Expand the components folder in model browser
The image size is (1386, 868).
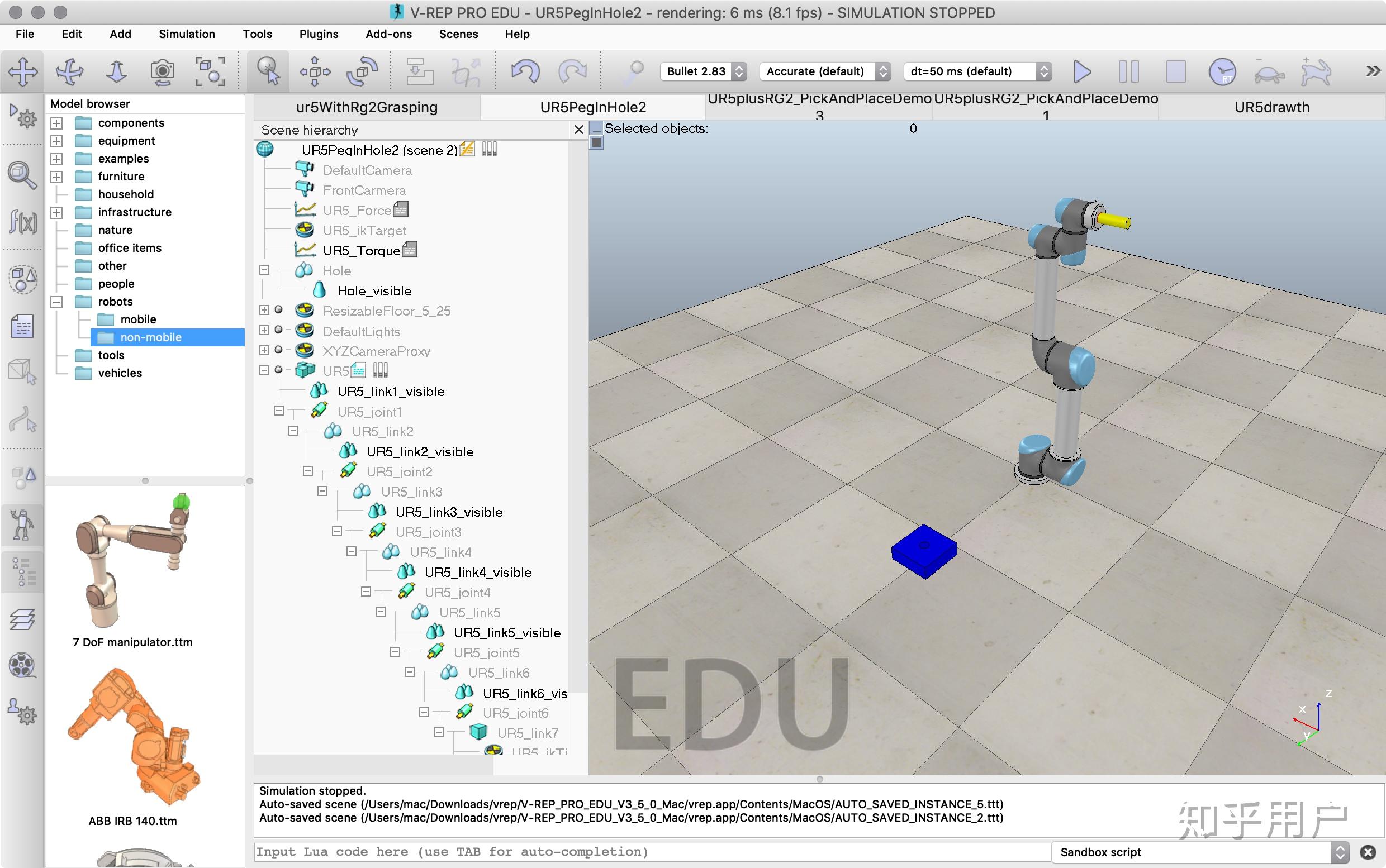56,123
